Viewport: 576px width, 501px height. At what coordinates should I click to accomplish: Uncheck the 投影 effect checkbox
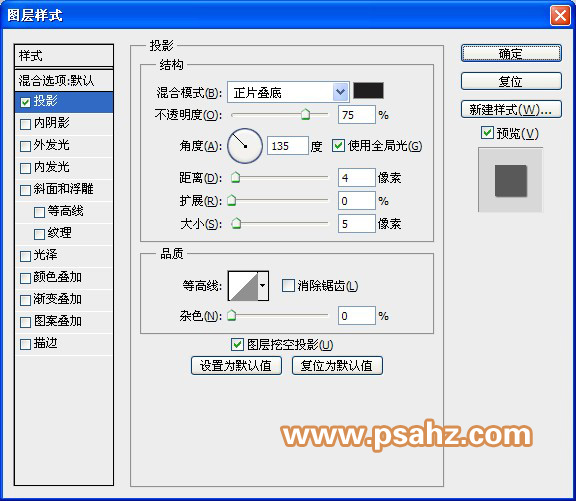[x=25, y=102]
